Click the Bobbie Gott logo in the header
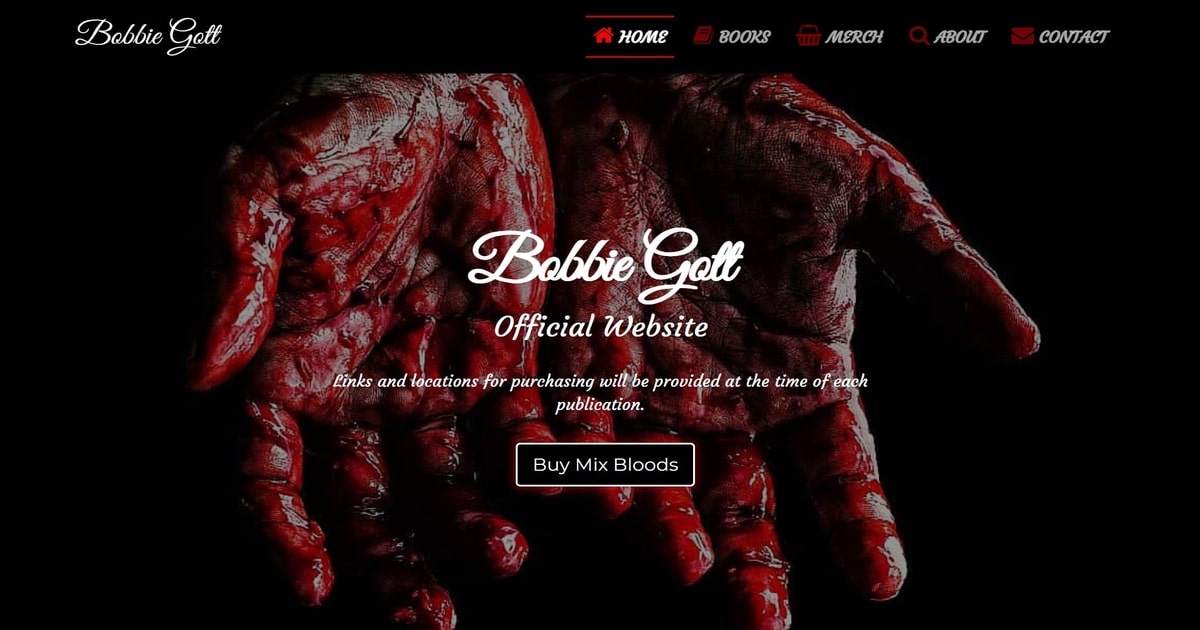1200x630 pixels. [148, 35]
